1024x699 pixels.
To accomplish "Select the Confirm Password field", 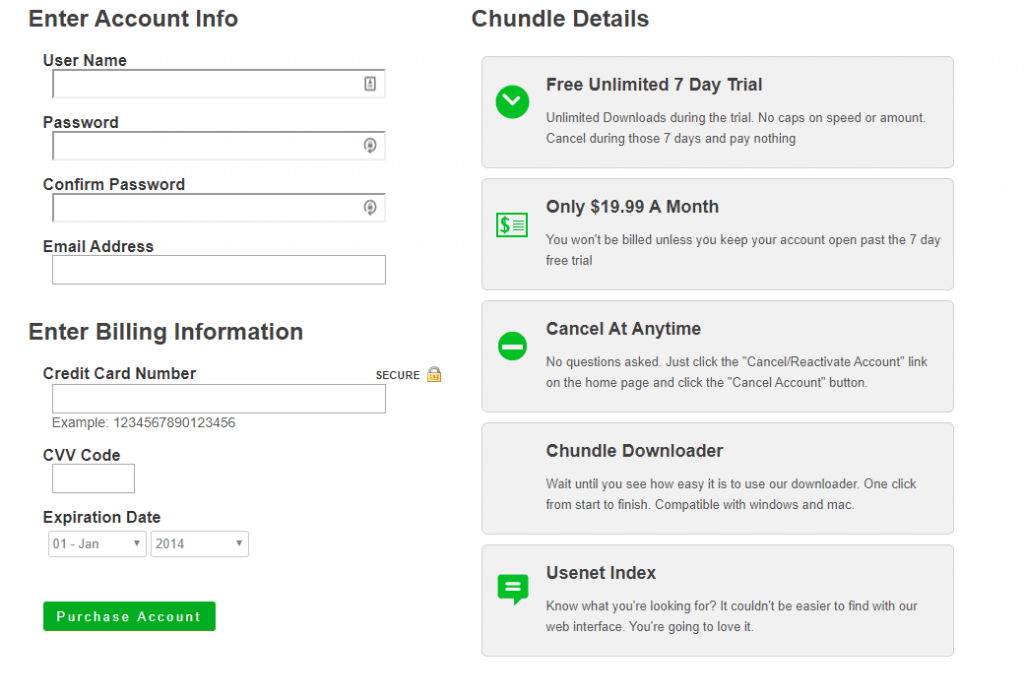I will pyautogui.click(x=205, y=208).
